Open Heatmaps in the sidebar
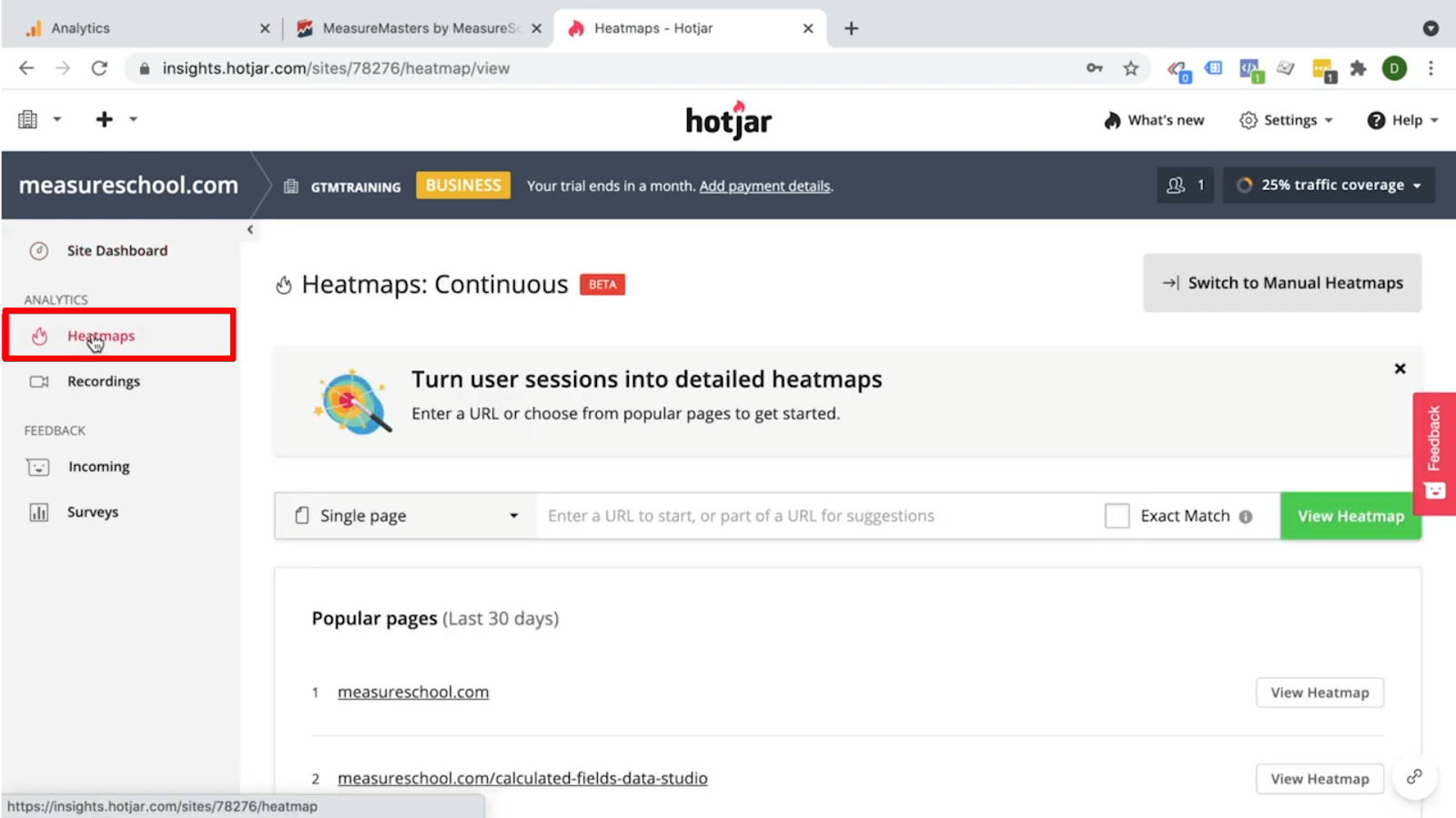The width and height of the screenshot is (1456, 818). tap(119, 336)
